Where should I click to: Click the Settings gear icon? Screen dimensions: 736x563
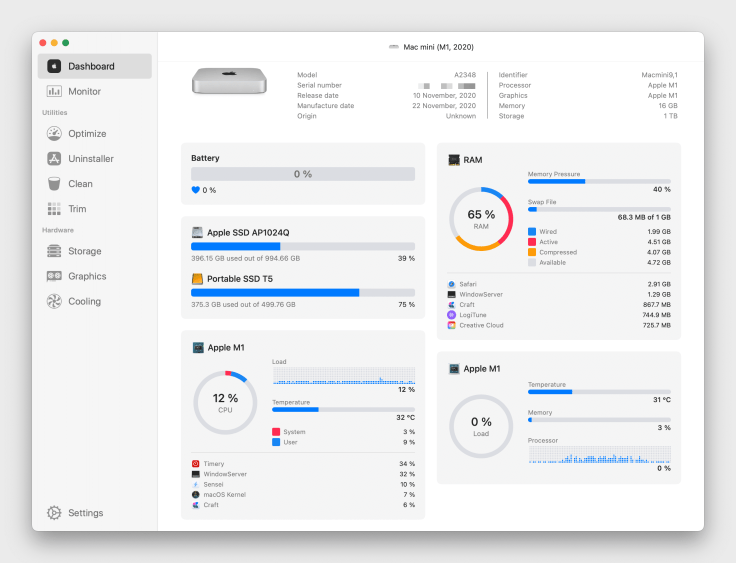click(x=54, y=513)
